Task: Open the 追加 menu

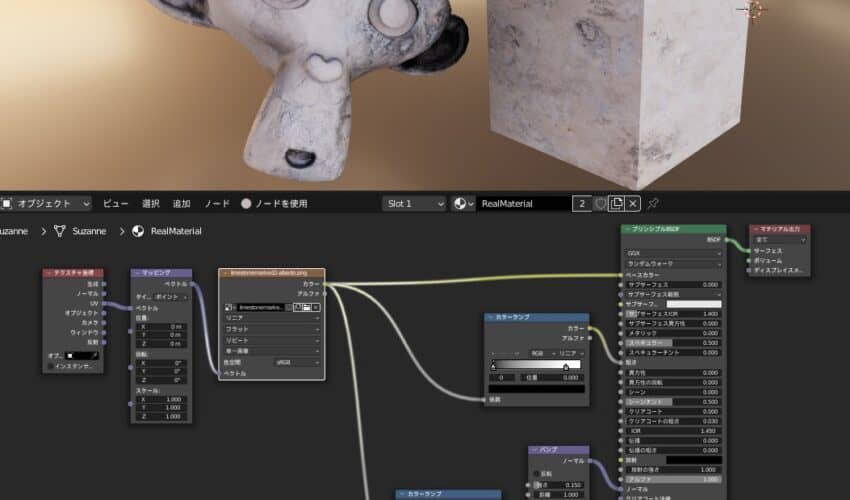Action: 182,204
